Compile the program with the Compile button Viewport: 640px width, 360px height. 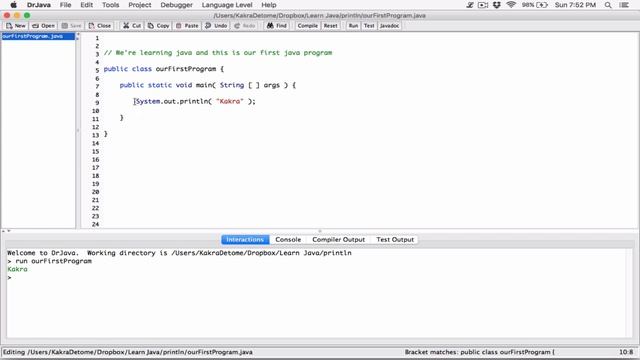coord(307,26)
